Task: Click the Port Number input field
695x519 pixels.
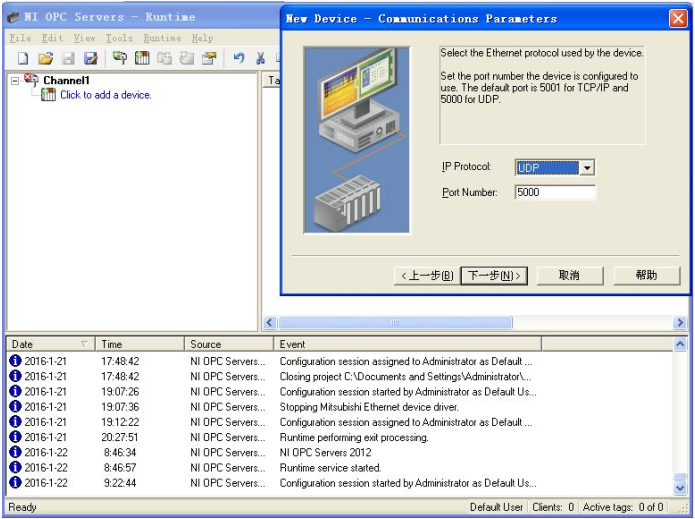Action: pyautogui.click(x=555, y=192)
